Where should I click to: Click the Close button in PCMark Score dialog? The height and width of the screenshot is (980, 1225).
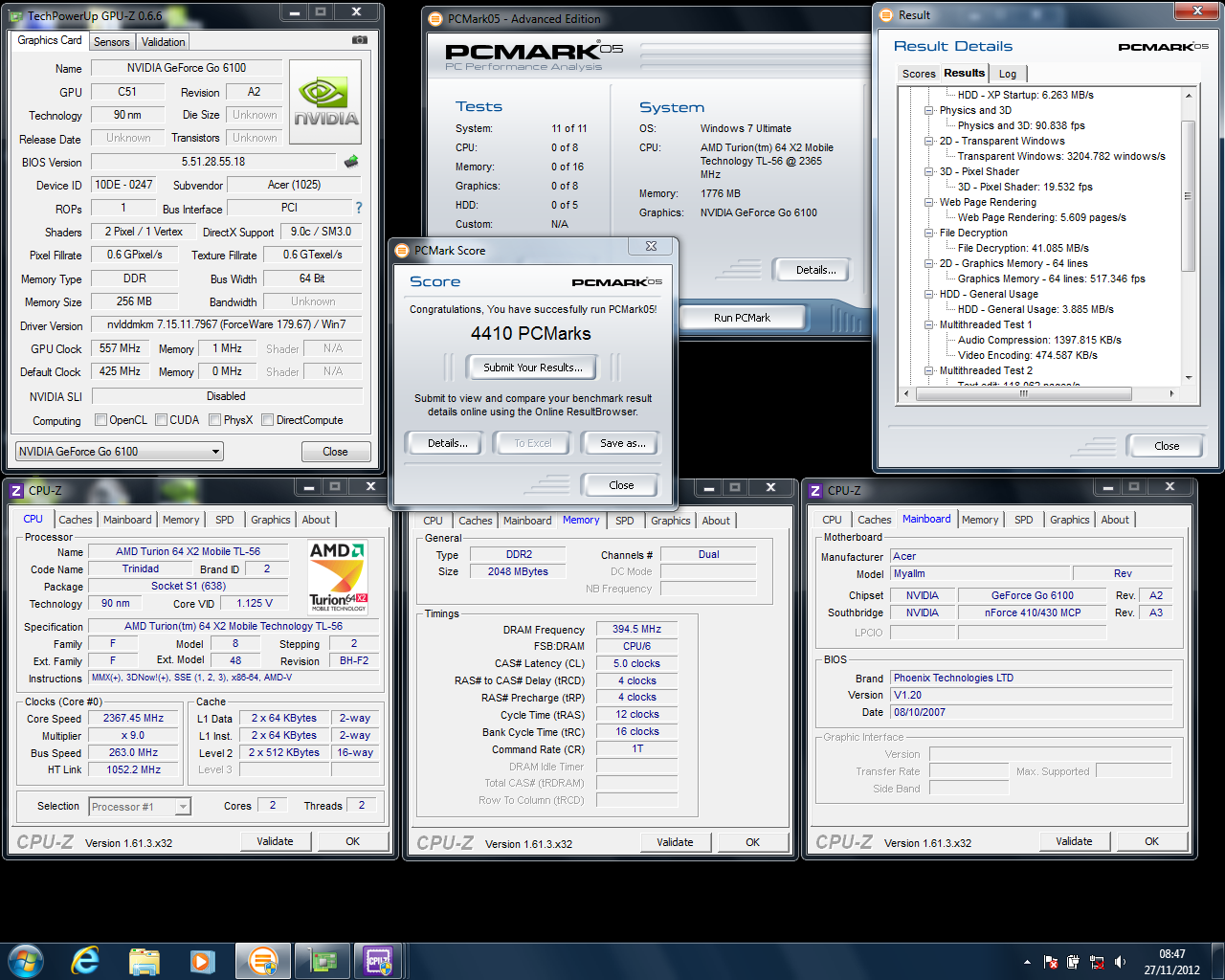coord(621,485)
